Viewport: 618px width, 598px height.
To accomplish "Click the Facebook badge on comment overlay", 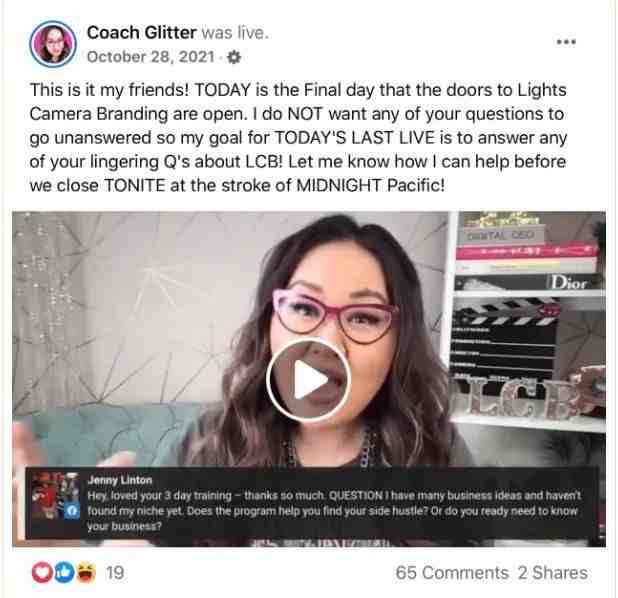I will (x=72, y=511).
